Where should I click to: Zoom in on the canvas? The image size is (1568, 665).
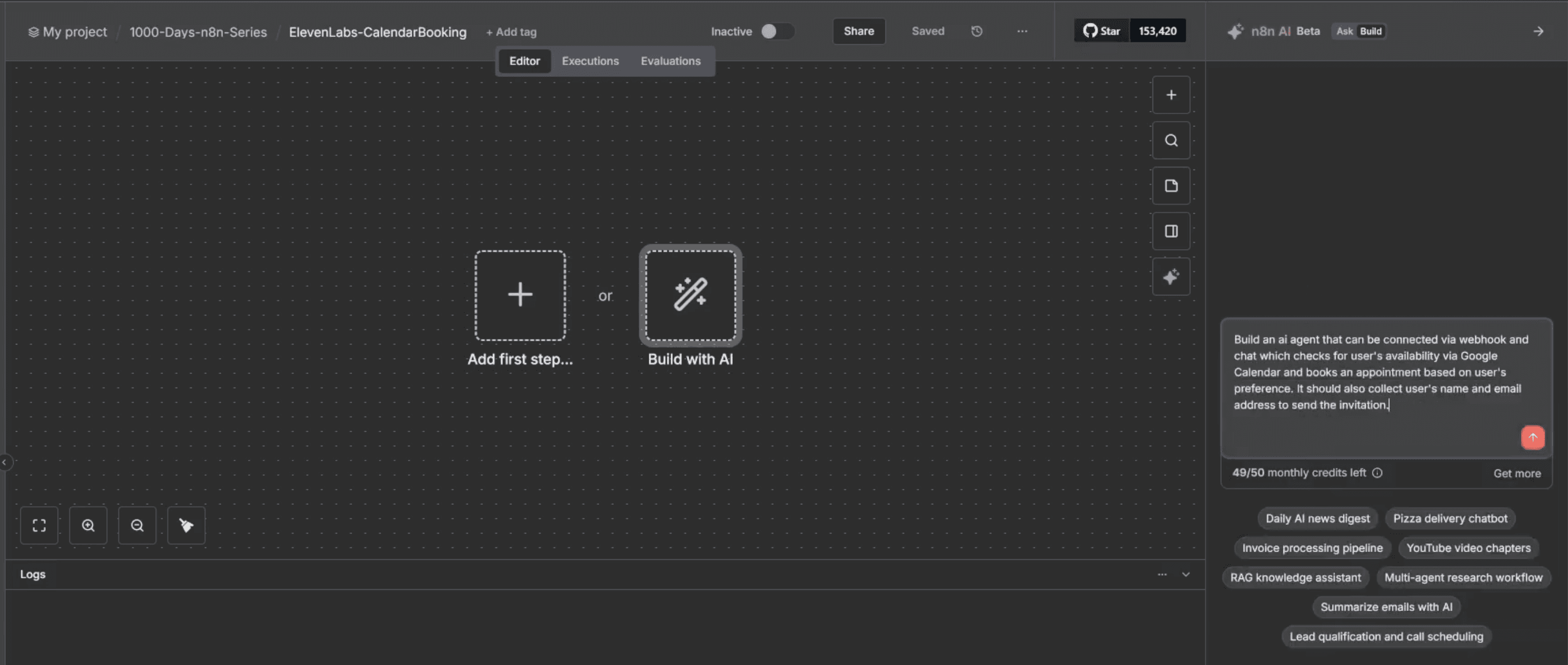point(88,525)
